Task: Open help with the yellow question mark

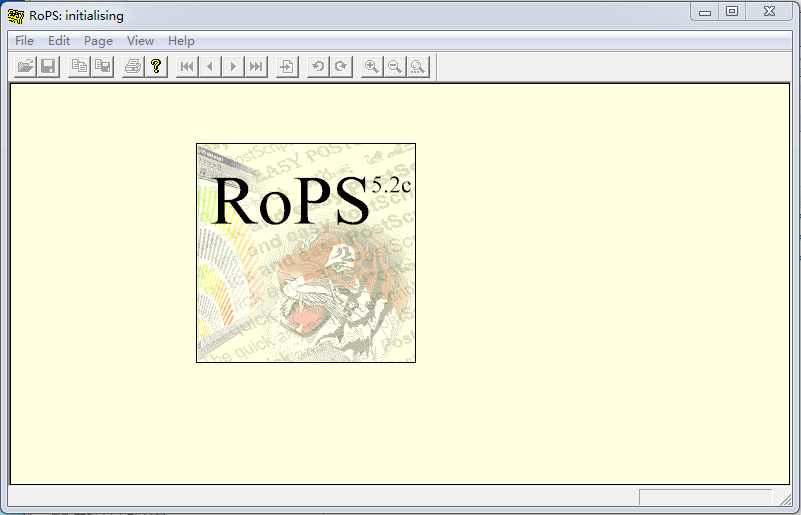Action: pos(156,66)
